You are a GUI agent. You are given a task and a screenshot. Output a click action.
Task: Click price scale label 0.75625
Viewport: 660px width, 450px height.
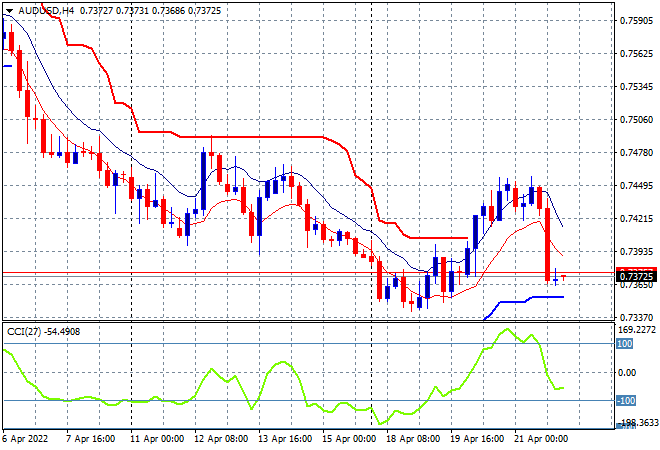click(x=636, y=54)
